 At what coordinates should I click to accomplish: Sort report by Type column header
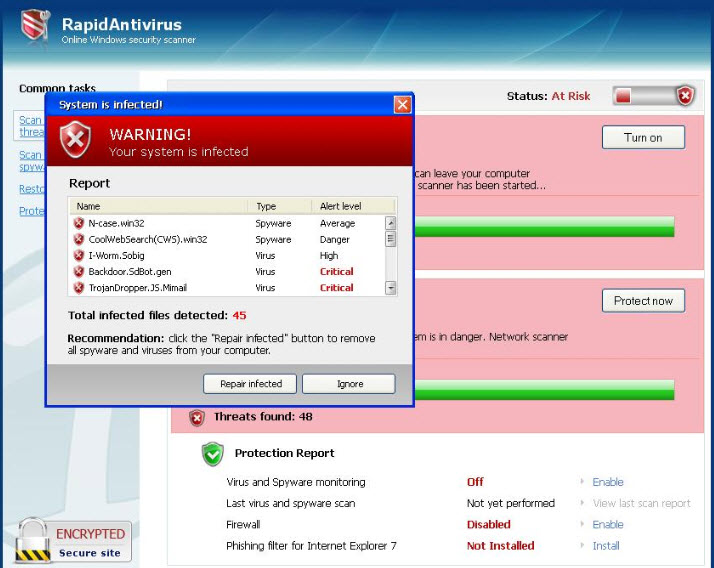tap(280, 206)
